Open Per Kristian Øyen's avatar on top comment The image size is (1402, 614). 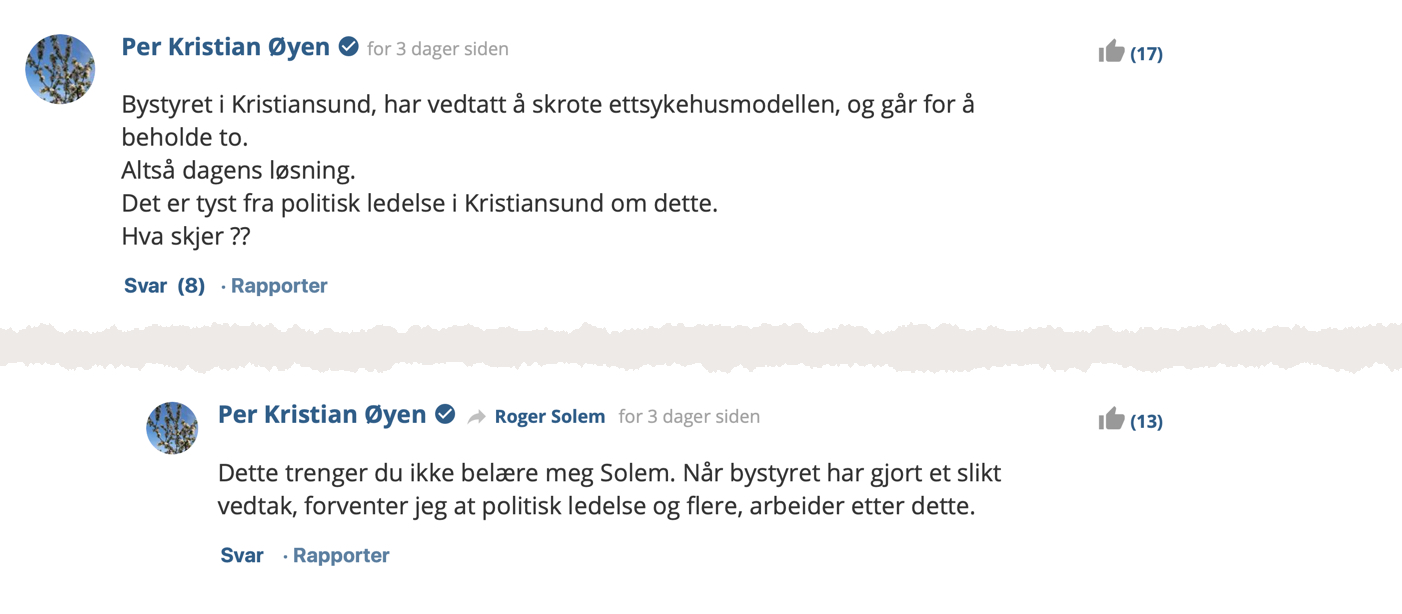click(60, 69)
